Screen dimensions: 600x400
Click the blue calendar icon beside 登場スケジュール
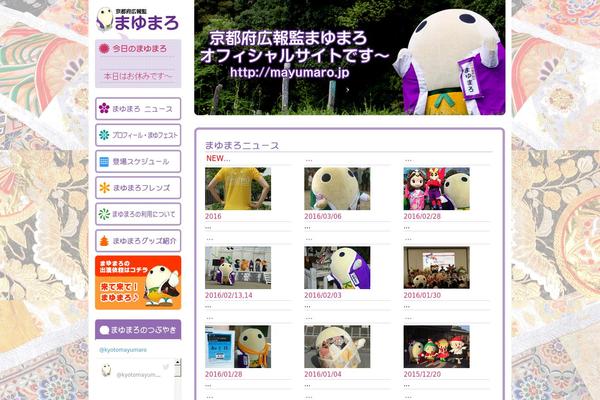point(104,162)
